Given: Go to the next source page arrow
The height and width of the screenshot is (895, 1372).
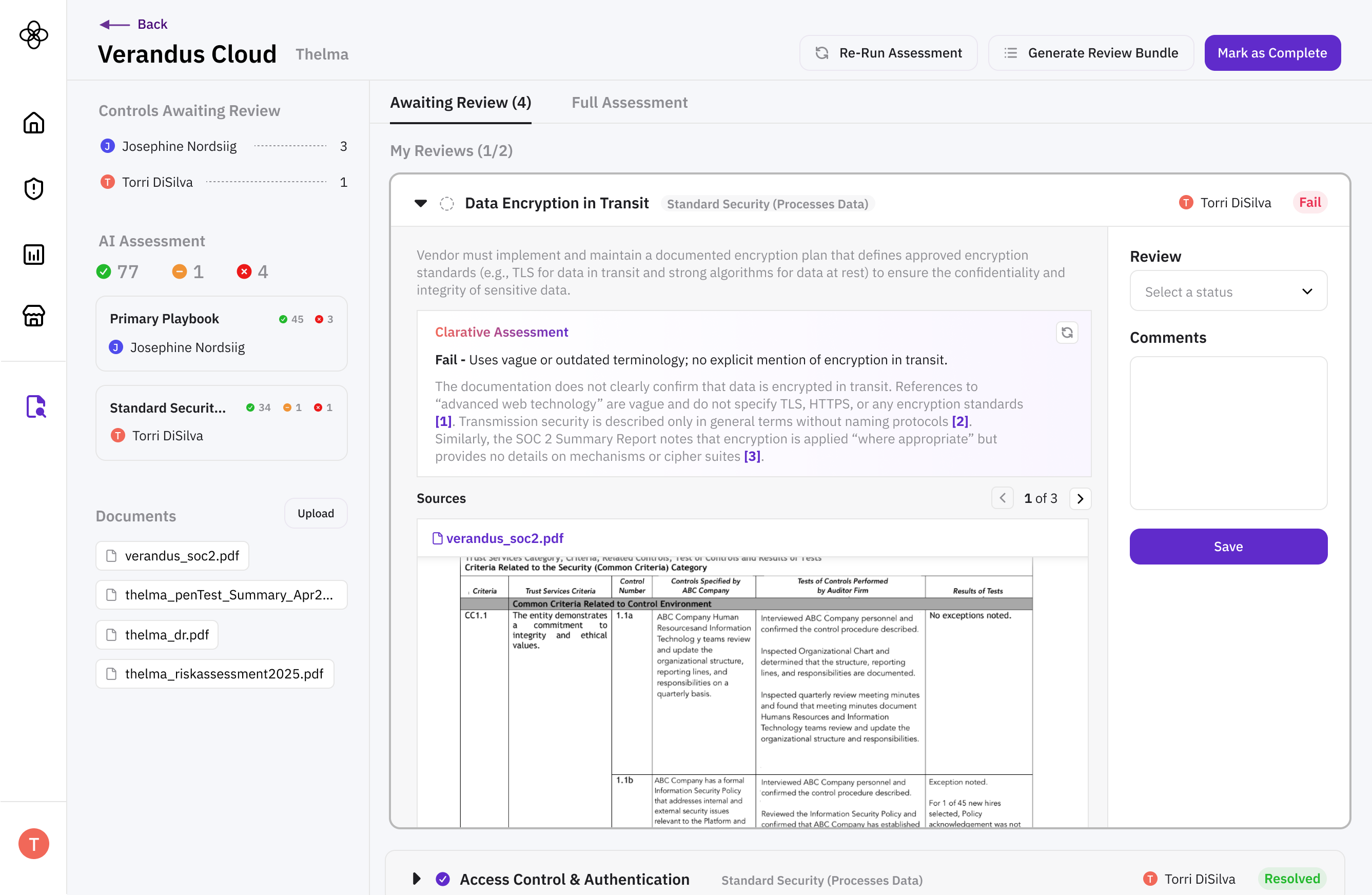Looking at the screenshot, I should [x=1080, y=498].
